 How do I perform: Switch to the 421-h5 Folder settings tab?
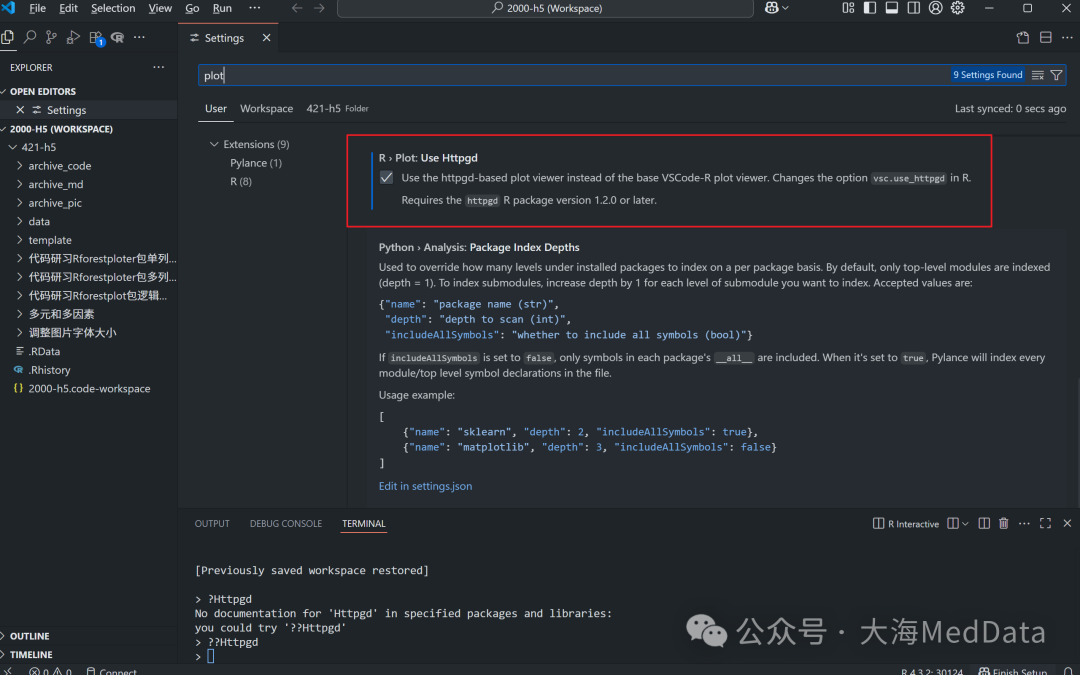point(337,108)
